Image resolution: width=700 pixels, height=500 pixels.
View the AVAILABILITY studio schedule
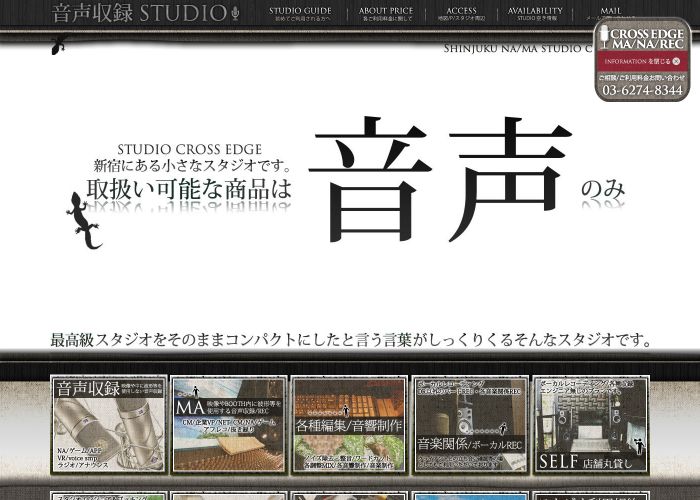(x=535, y=13)
